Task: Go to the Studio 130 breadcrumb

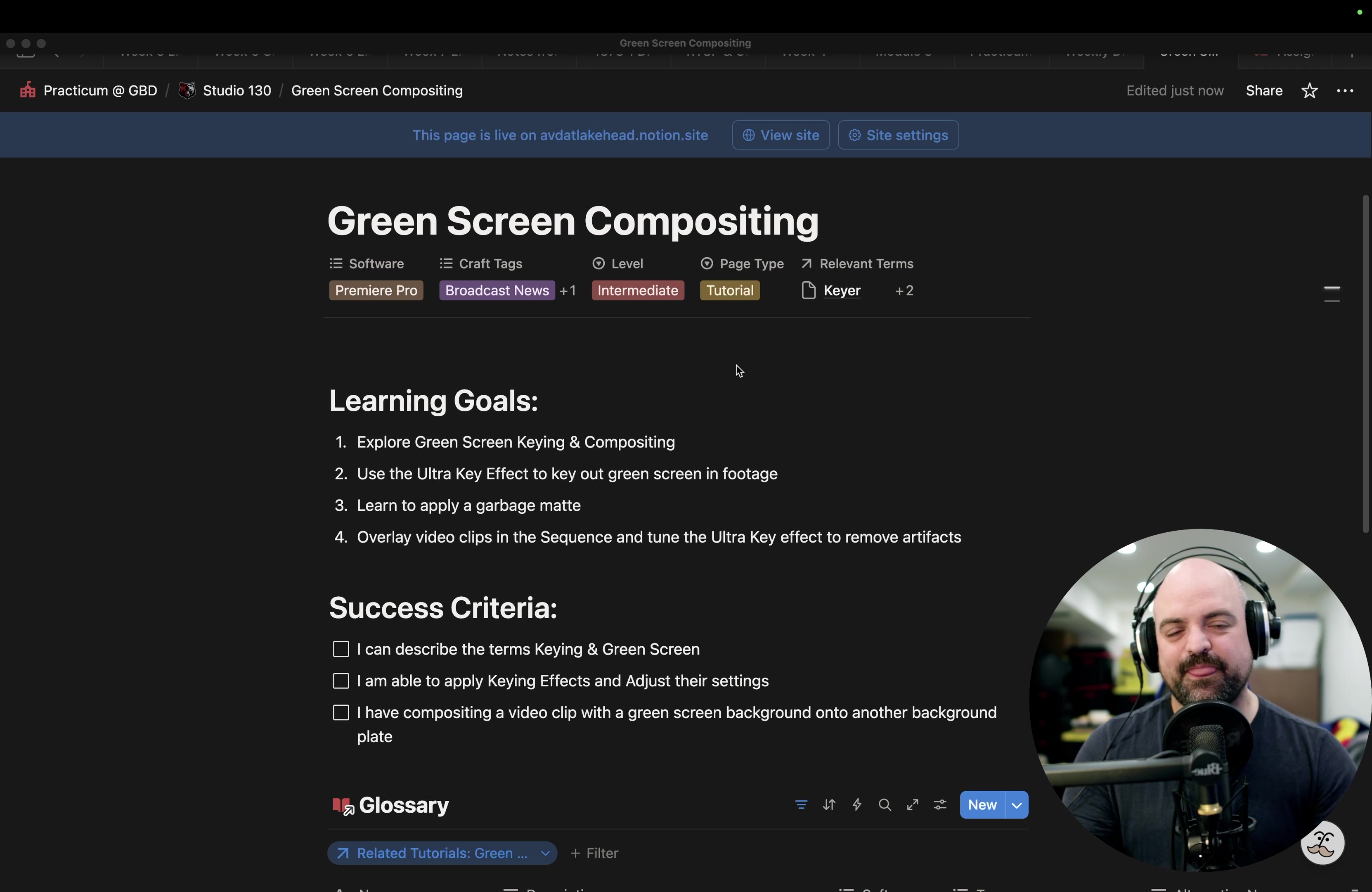Action: click(237, 90)
